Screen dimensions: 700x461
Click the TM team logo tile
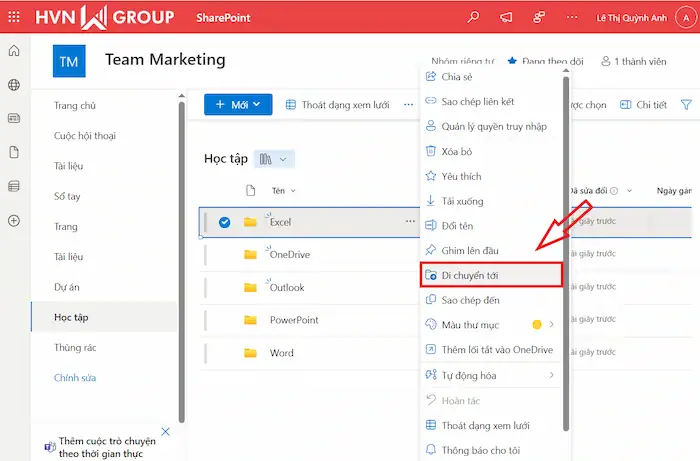click(69, 62)
